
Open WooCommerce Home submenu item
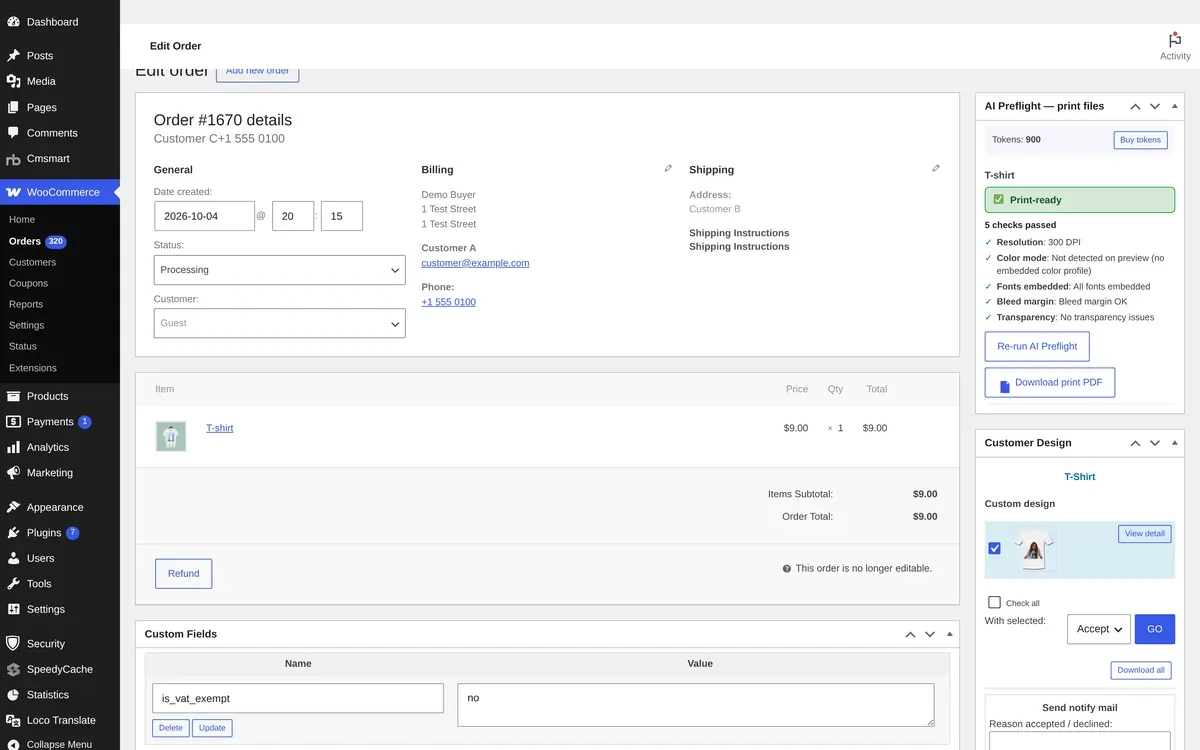coord(22,219)
